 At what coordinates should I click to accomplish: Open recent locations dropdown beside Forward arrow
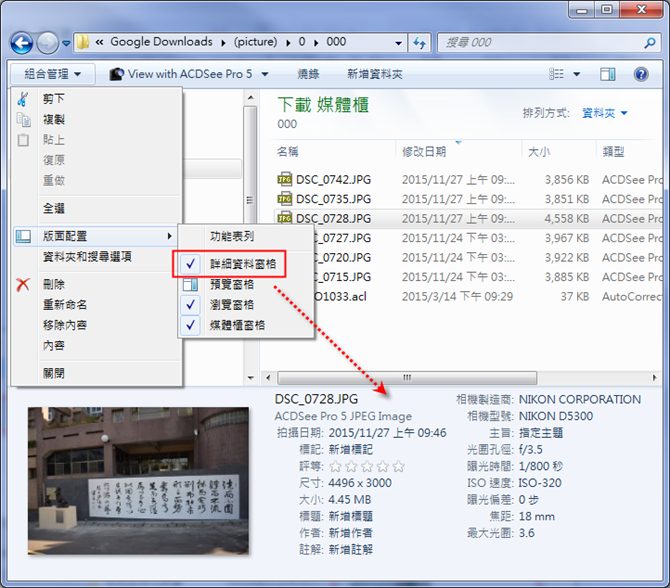[66, 43]
